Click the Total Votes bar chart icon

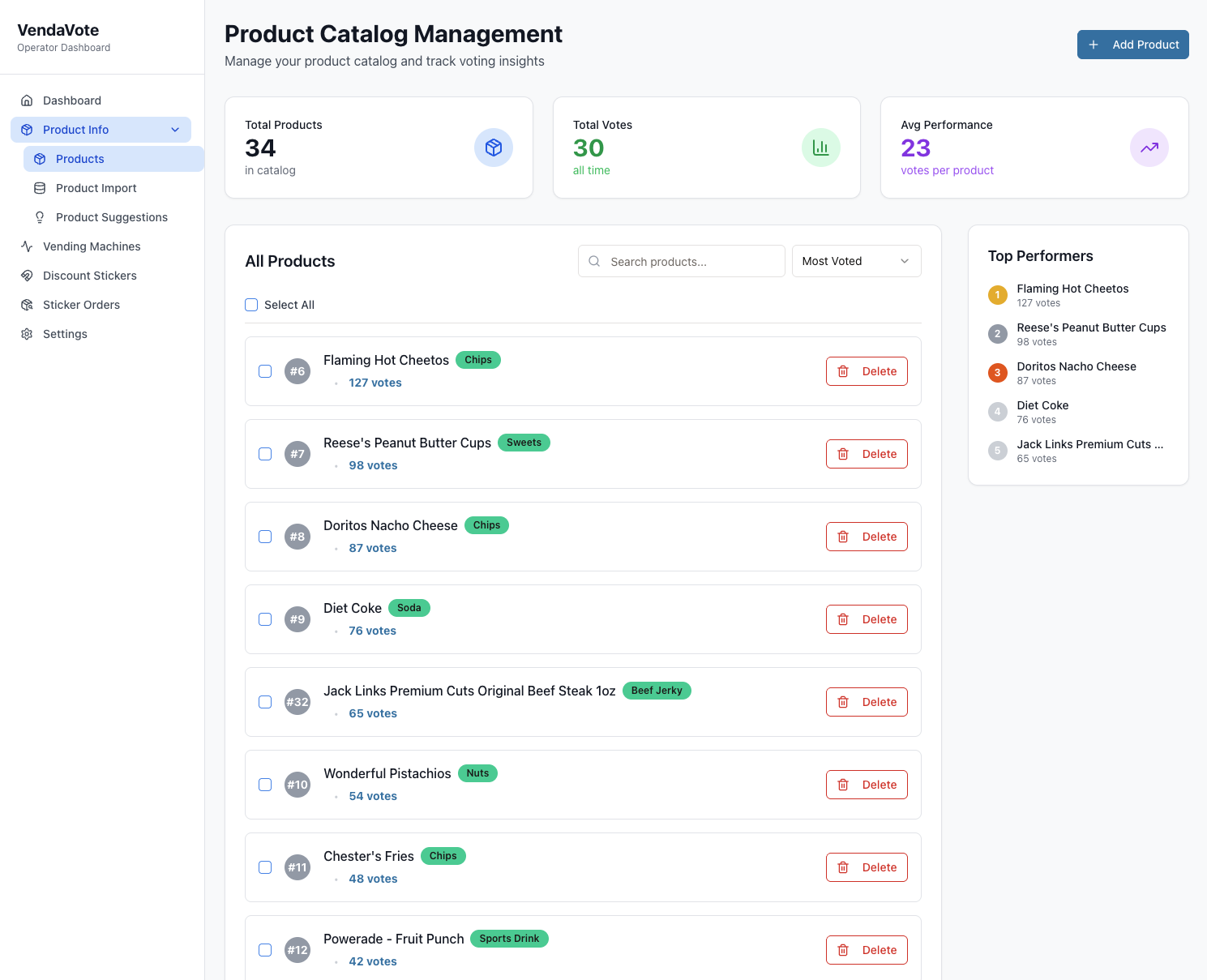(821, 148)
